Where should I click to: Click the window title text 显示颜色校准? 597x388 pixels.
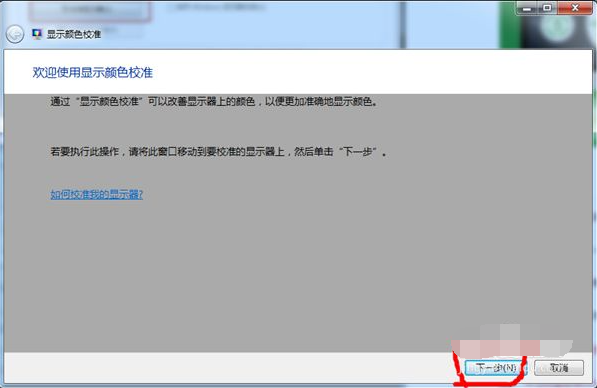74,34
